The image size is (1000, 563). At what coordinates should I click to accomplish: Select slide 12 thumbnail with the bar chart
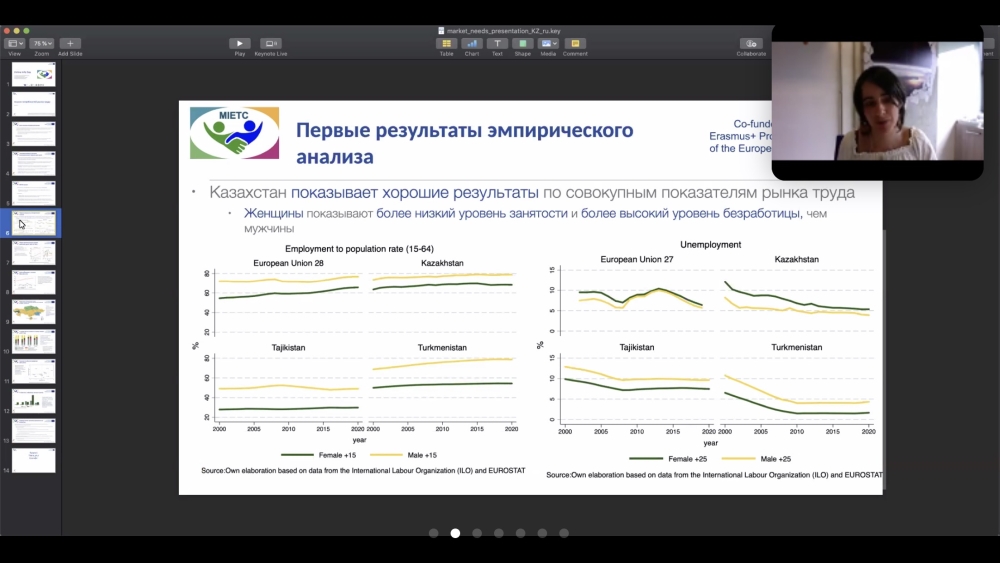coord(34,401)
